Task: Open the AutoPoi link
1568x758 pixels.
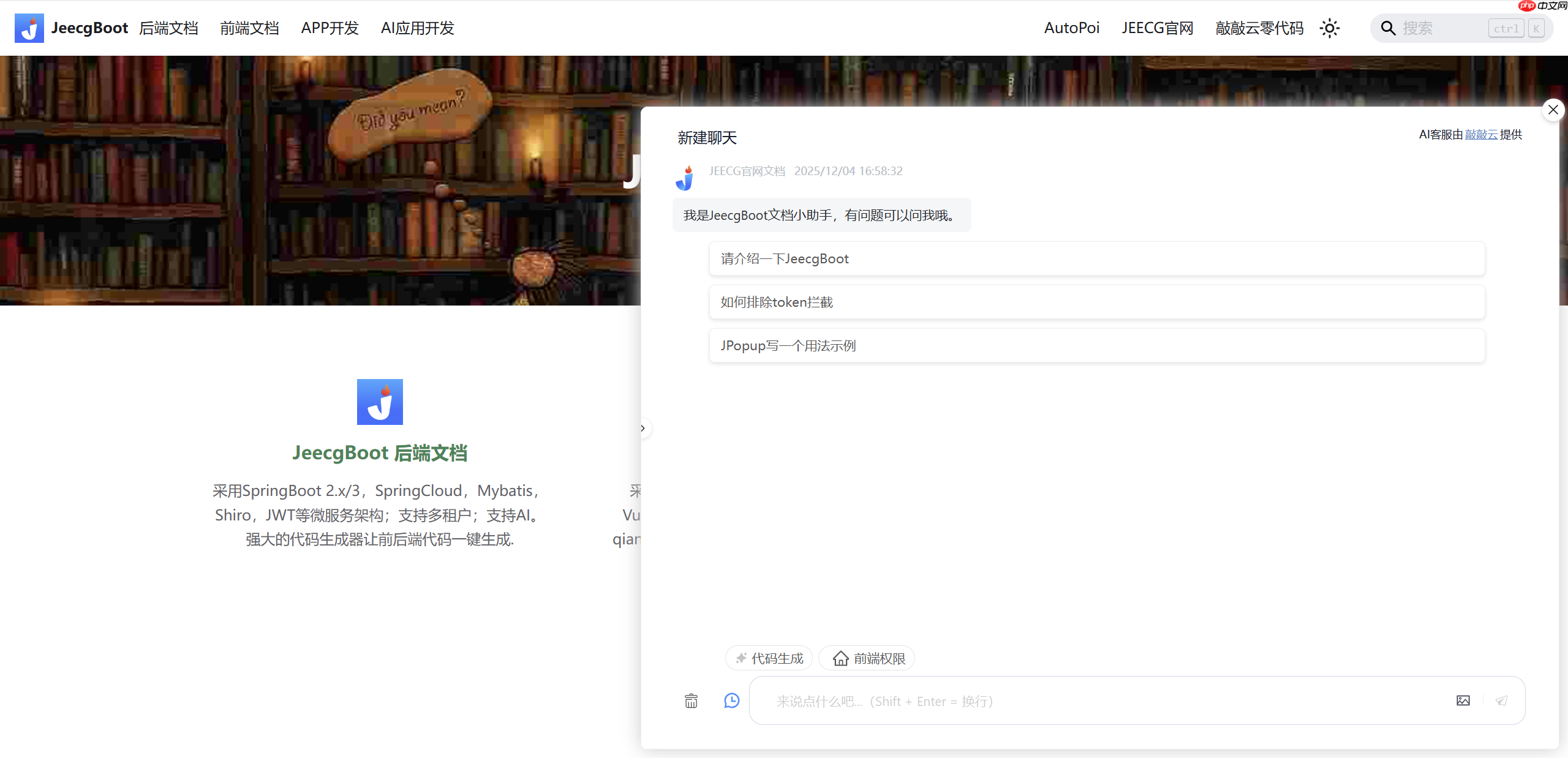Action: pyautogui.click(x=1071, y=28)
